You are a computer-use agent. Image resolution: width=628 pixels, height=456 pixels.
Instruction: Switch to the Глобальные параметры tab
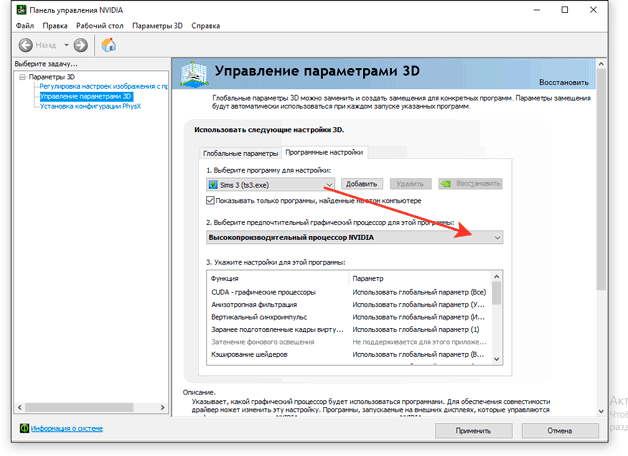(240, 153)
